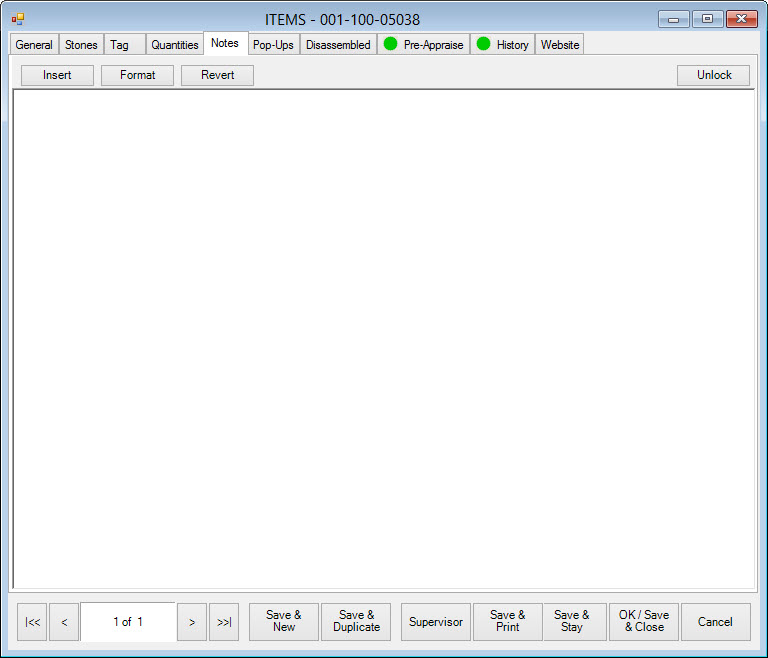
Task: Revert the notes changes
Action: pos(217,75)
